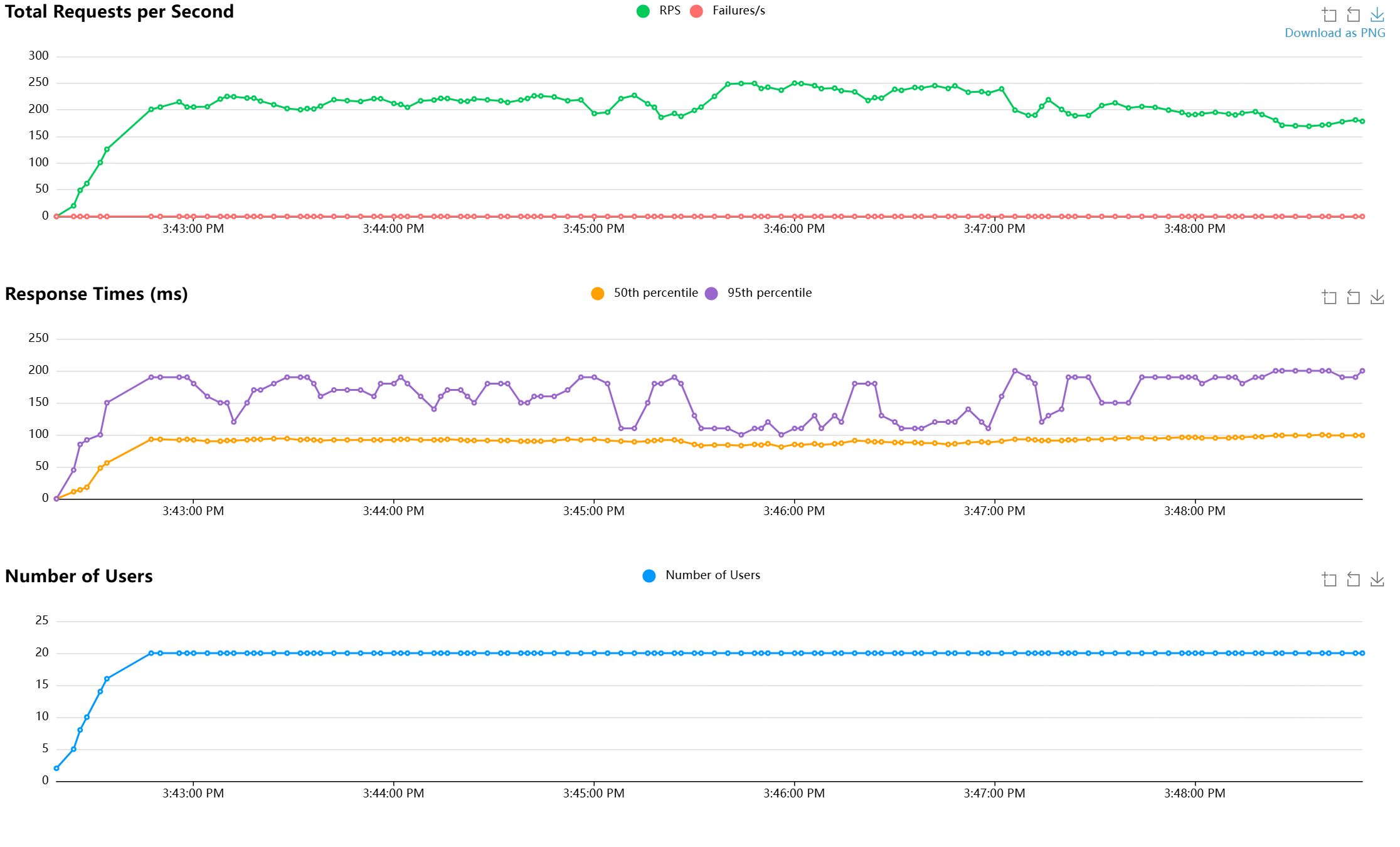Click the Download as PNG text
This screenshot has height=847, width=1400.
[x=1334, y=33]
